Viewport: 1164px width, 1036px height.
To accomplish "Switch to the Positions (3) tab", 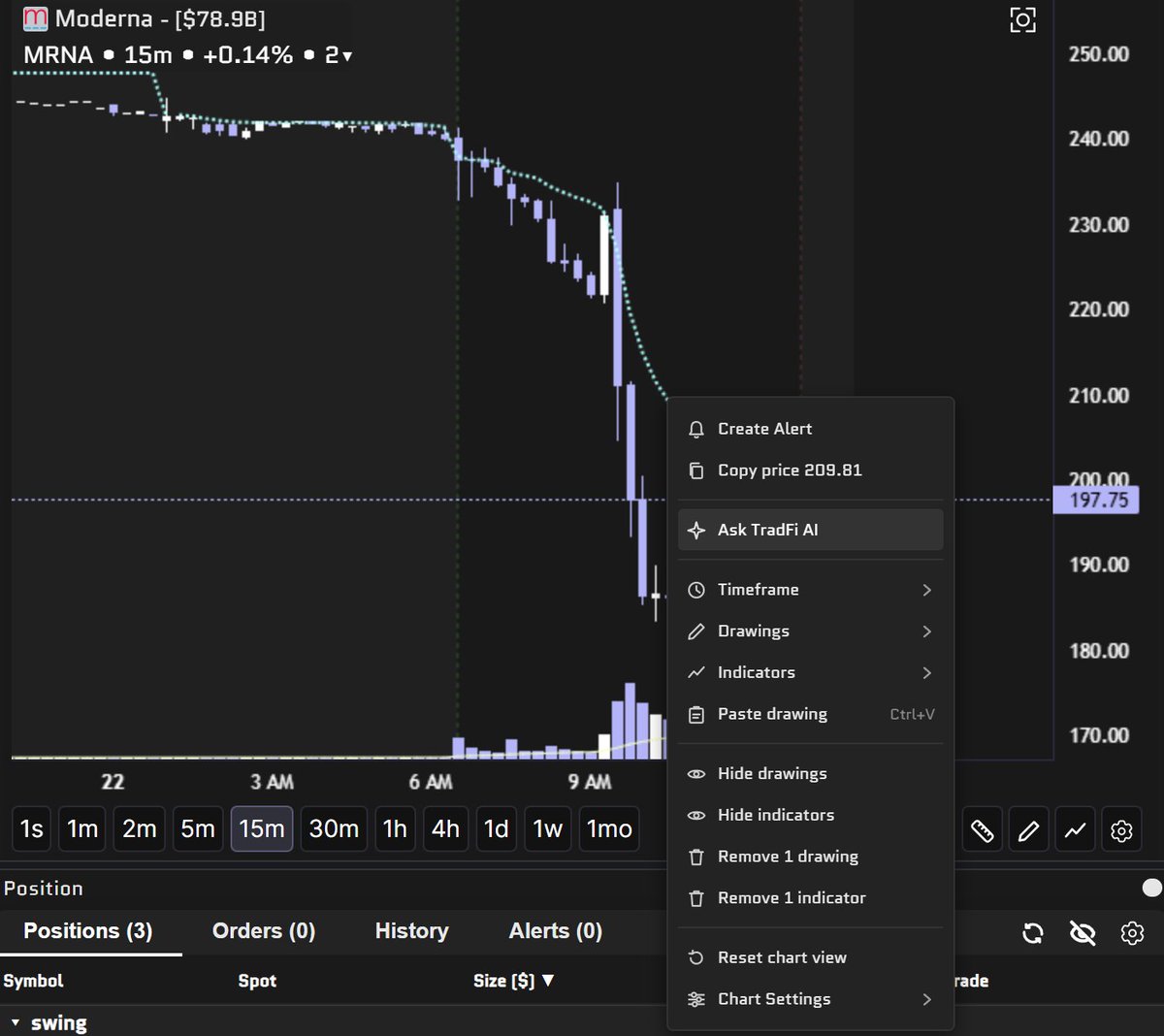I will [88, 931].
